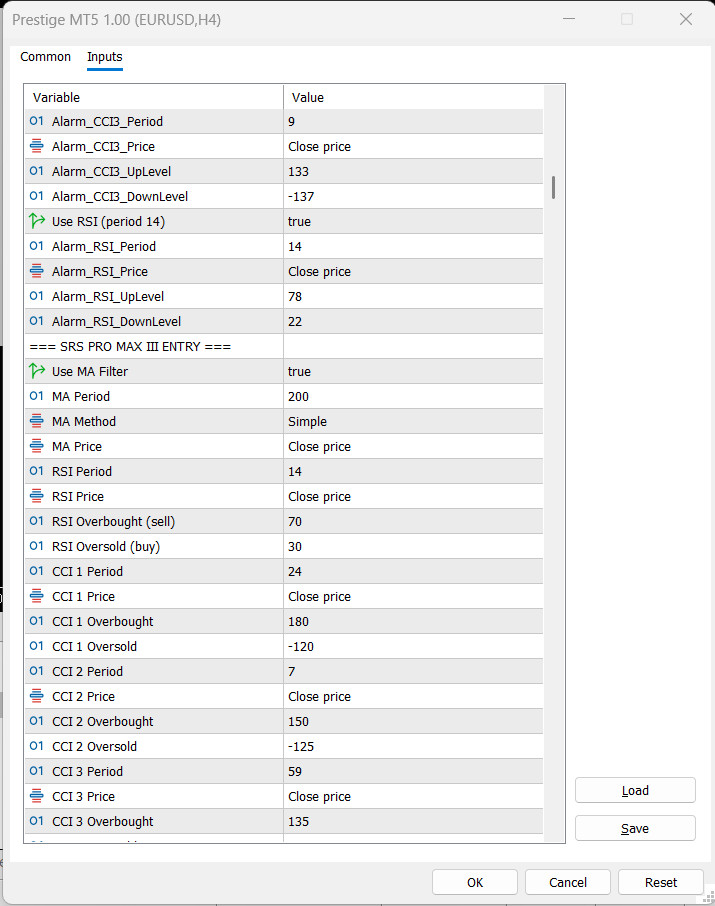Click the integer icon beside Alarm_CCI3_Period

point(36,121)
